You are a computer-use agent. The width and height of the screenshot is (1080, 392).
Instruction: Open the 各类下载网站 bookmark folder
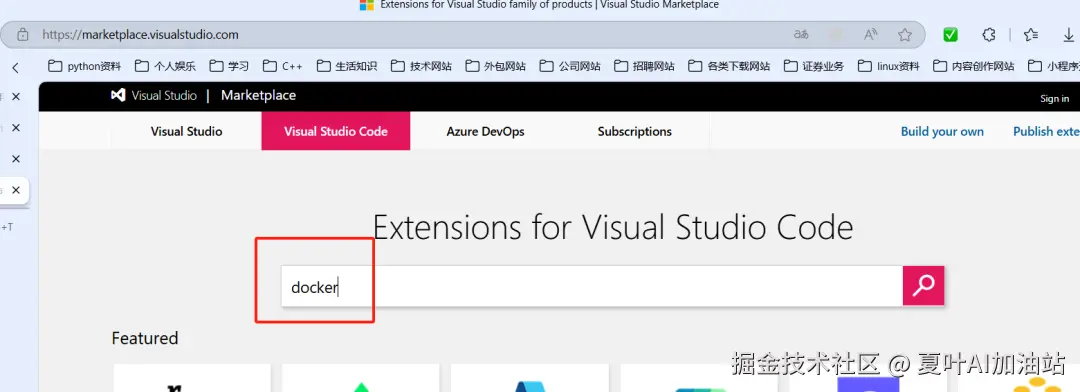(x=729, y=66)
